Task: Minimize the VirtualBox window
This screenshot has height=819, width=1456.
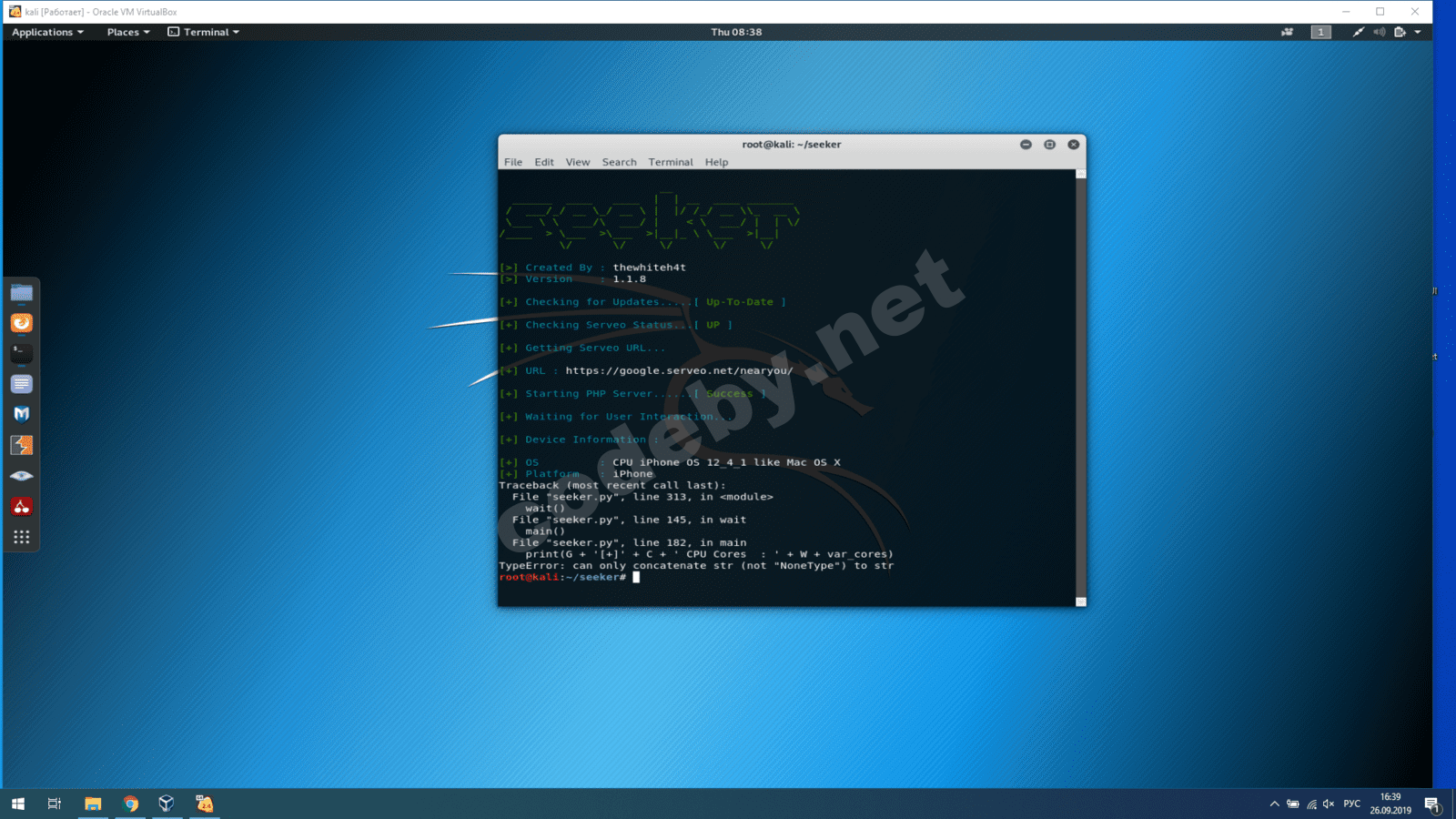Action: click(1346, 12)
